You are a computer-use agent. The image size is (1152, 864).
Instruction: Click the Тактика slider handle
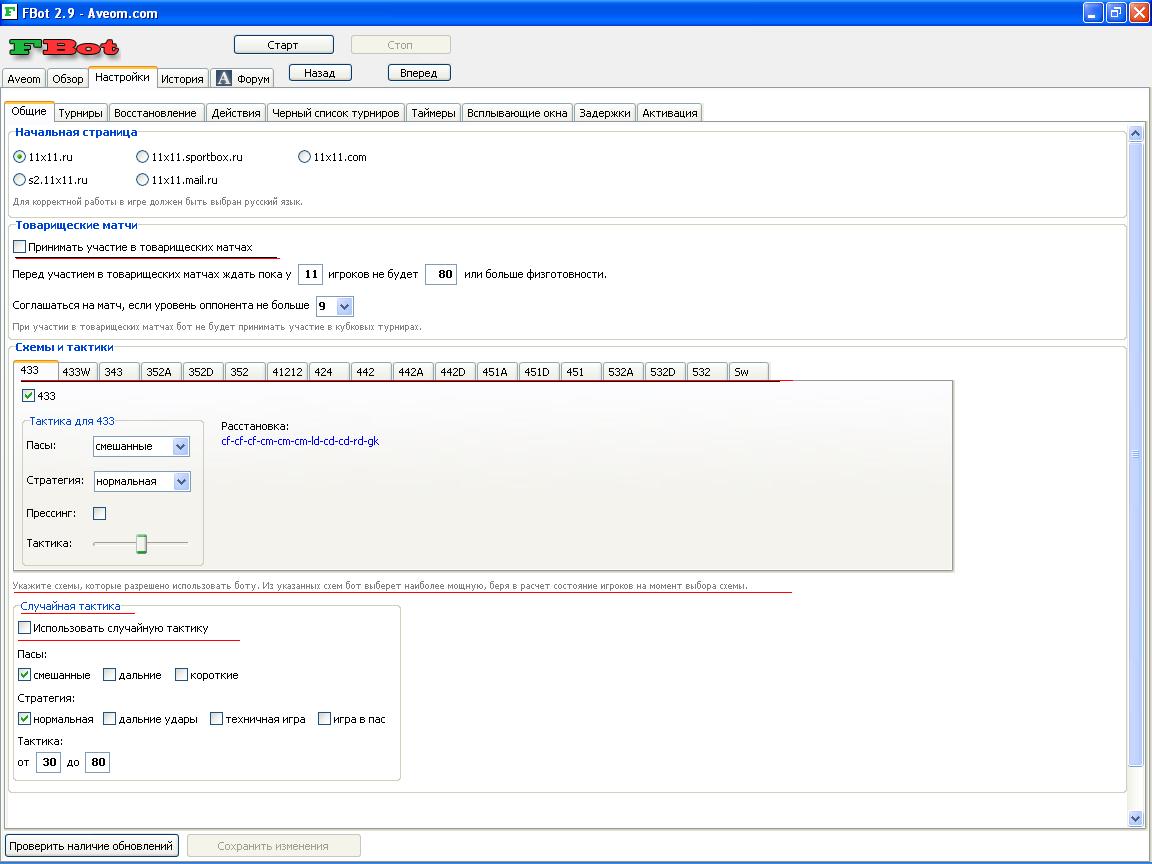pos(142,543)
